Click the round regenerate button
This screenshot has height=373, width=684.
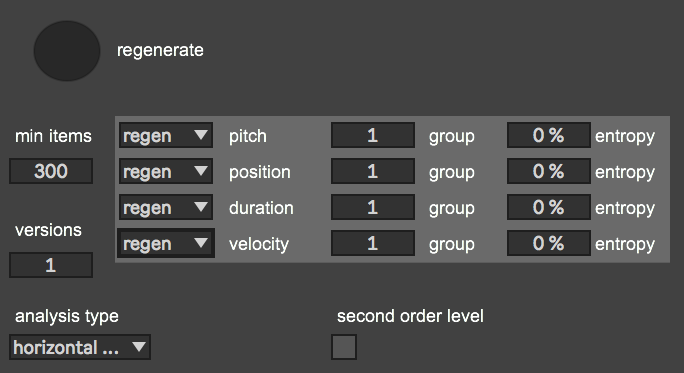click(67, 51)
